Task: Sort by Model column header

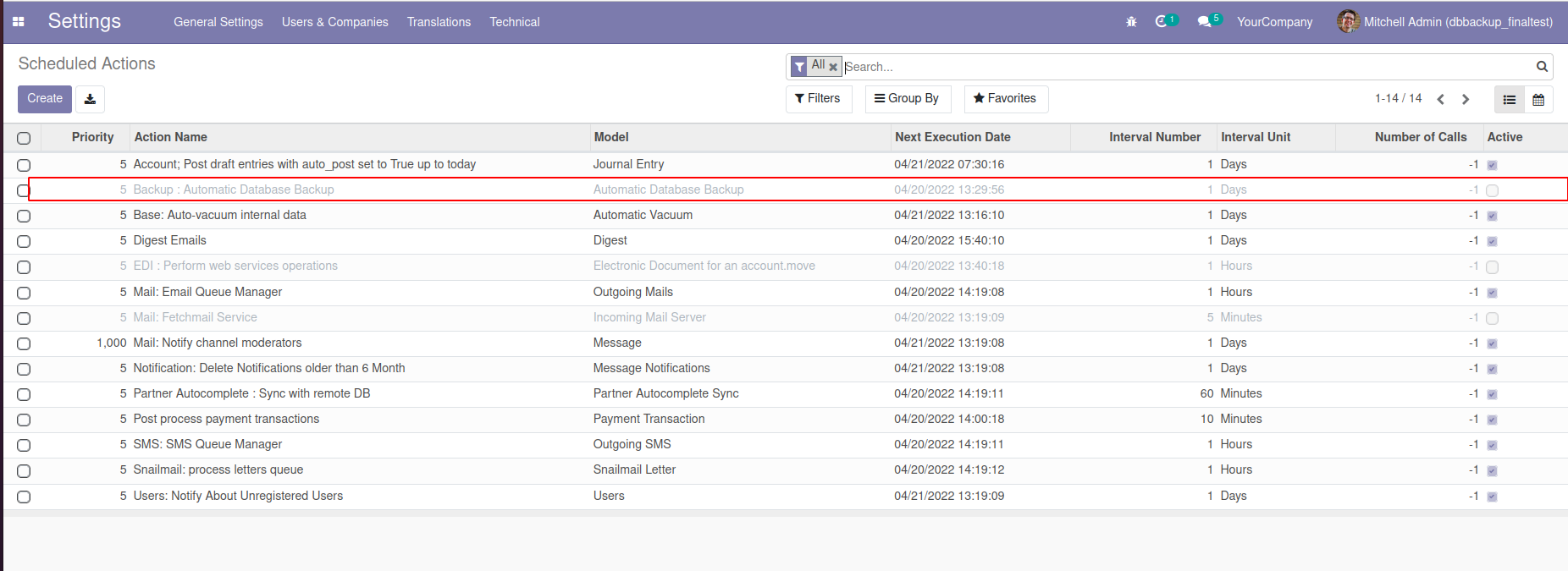Action: coord(611,137)
